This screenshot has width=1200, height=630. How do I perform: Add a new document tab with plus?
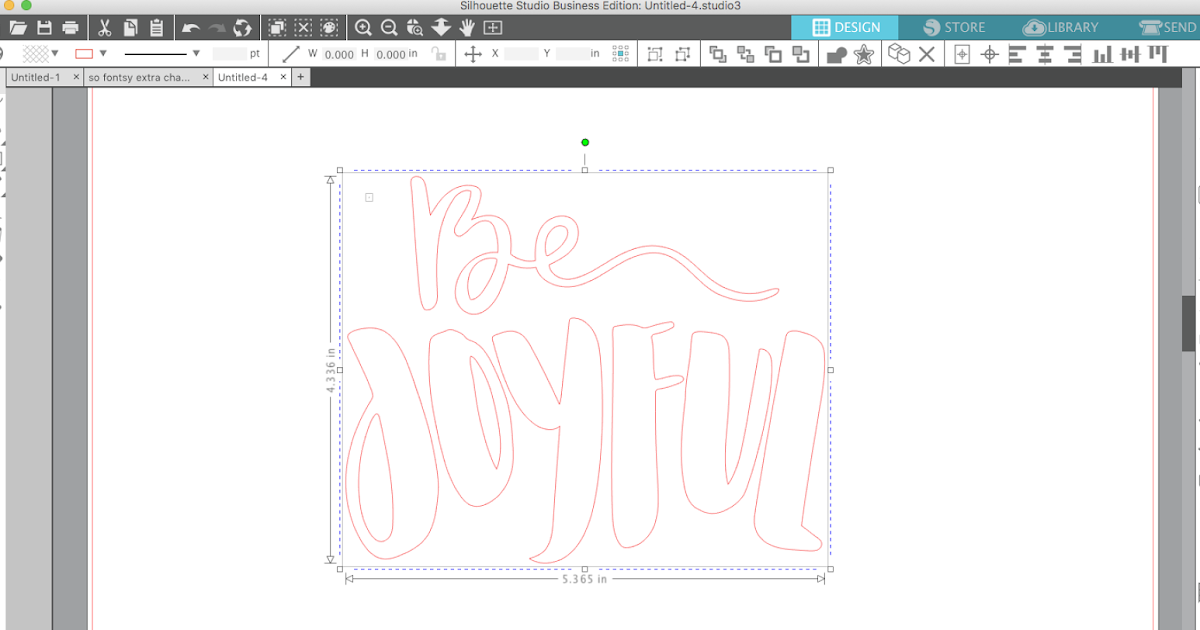[300, 77]
